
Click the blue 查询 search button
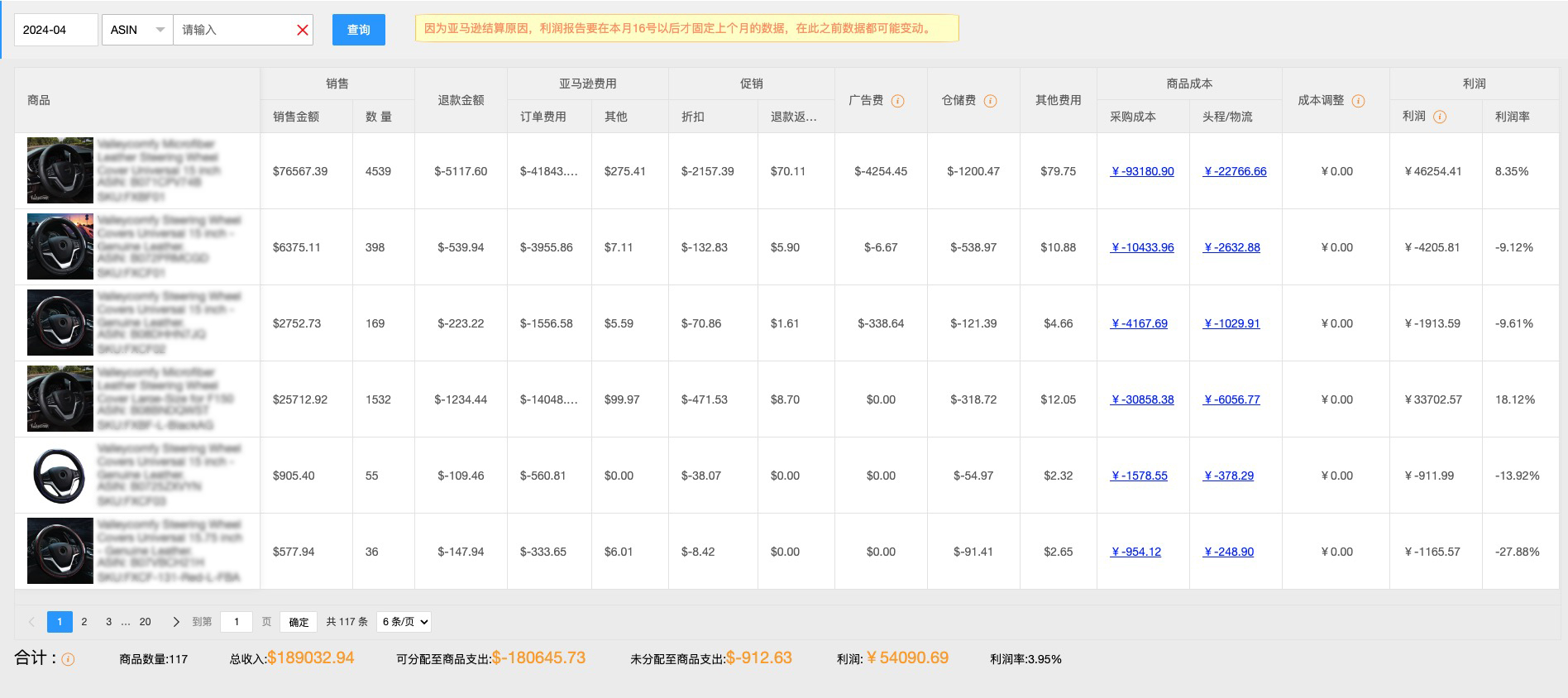[358, 30]
